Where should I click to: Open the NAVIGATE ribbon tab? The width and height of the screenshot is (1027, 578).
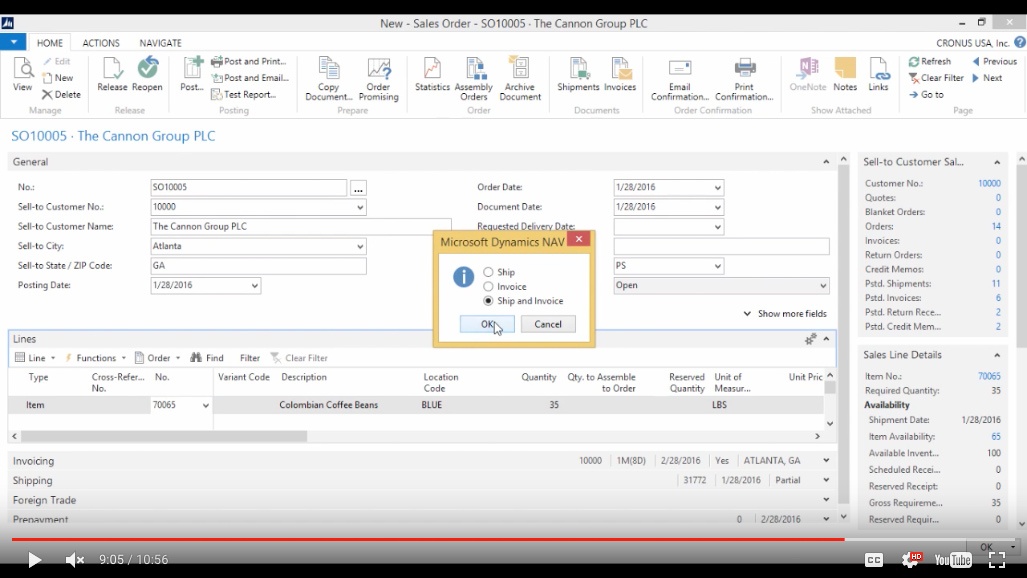(160, 43)
